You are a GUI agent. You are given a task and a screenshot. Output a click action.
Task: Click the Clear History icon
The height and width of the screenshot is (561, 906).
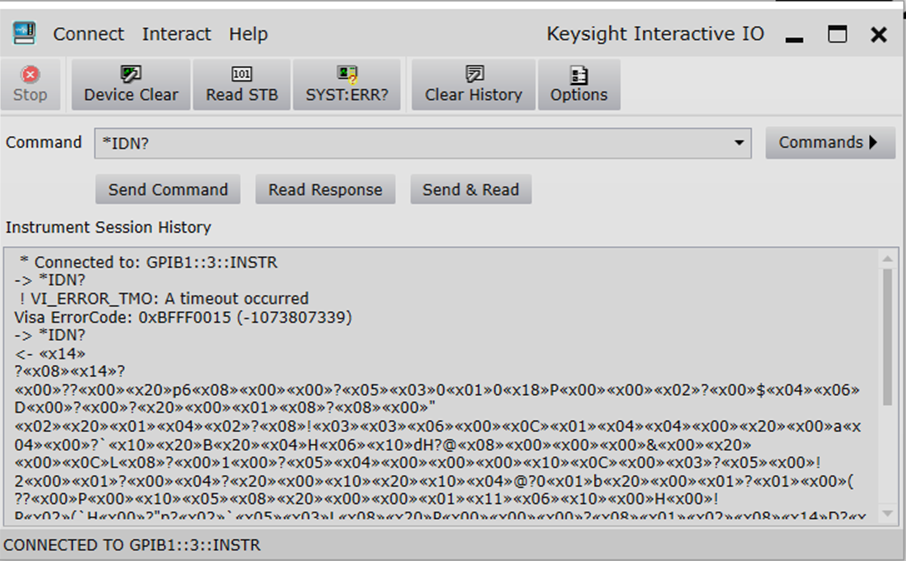point(474,75)
